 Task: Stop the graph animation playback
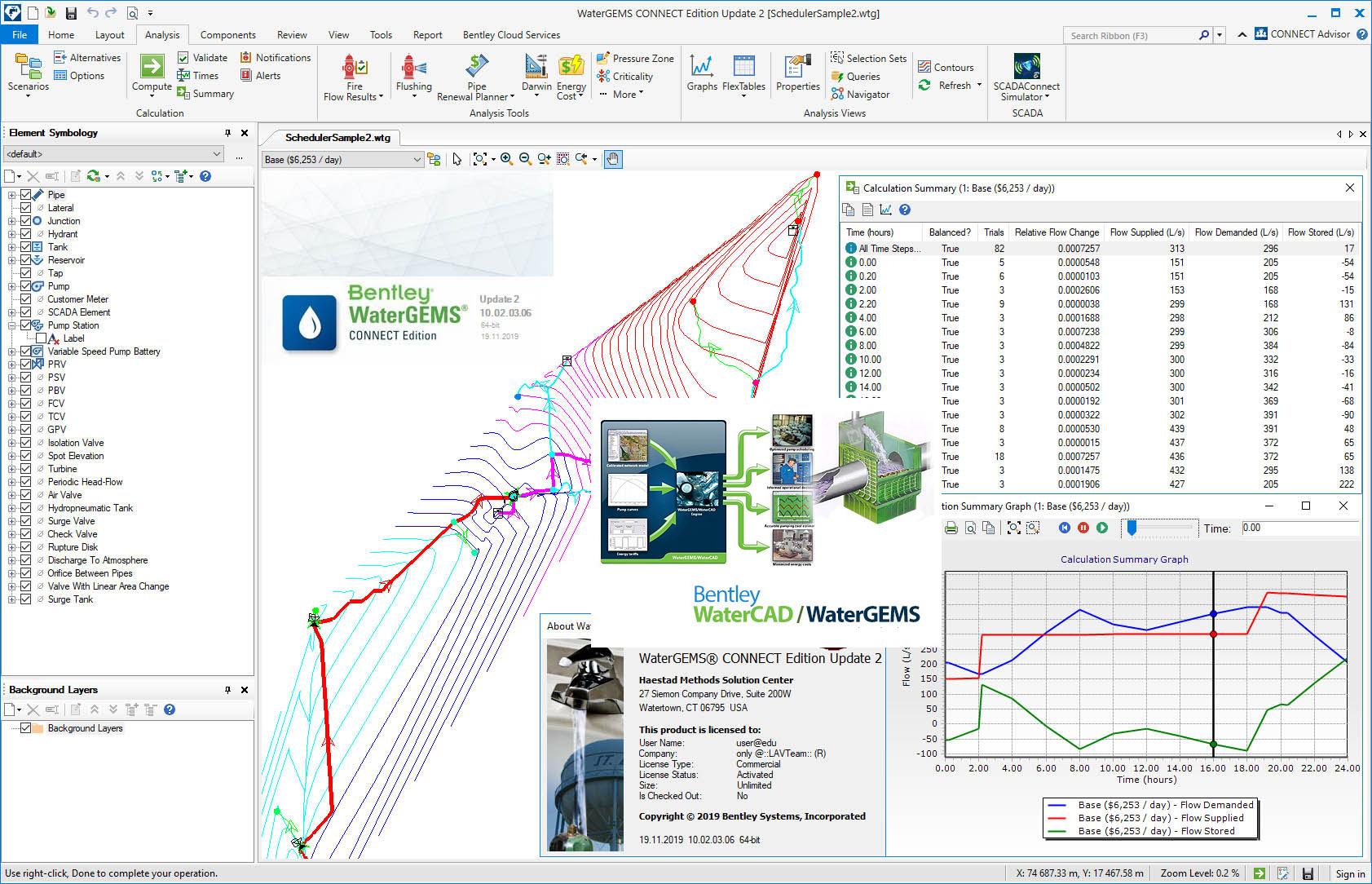[1083, 528]
